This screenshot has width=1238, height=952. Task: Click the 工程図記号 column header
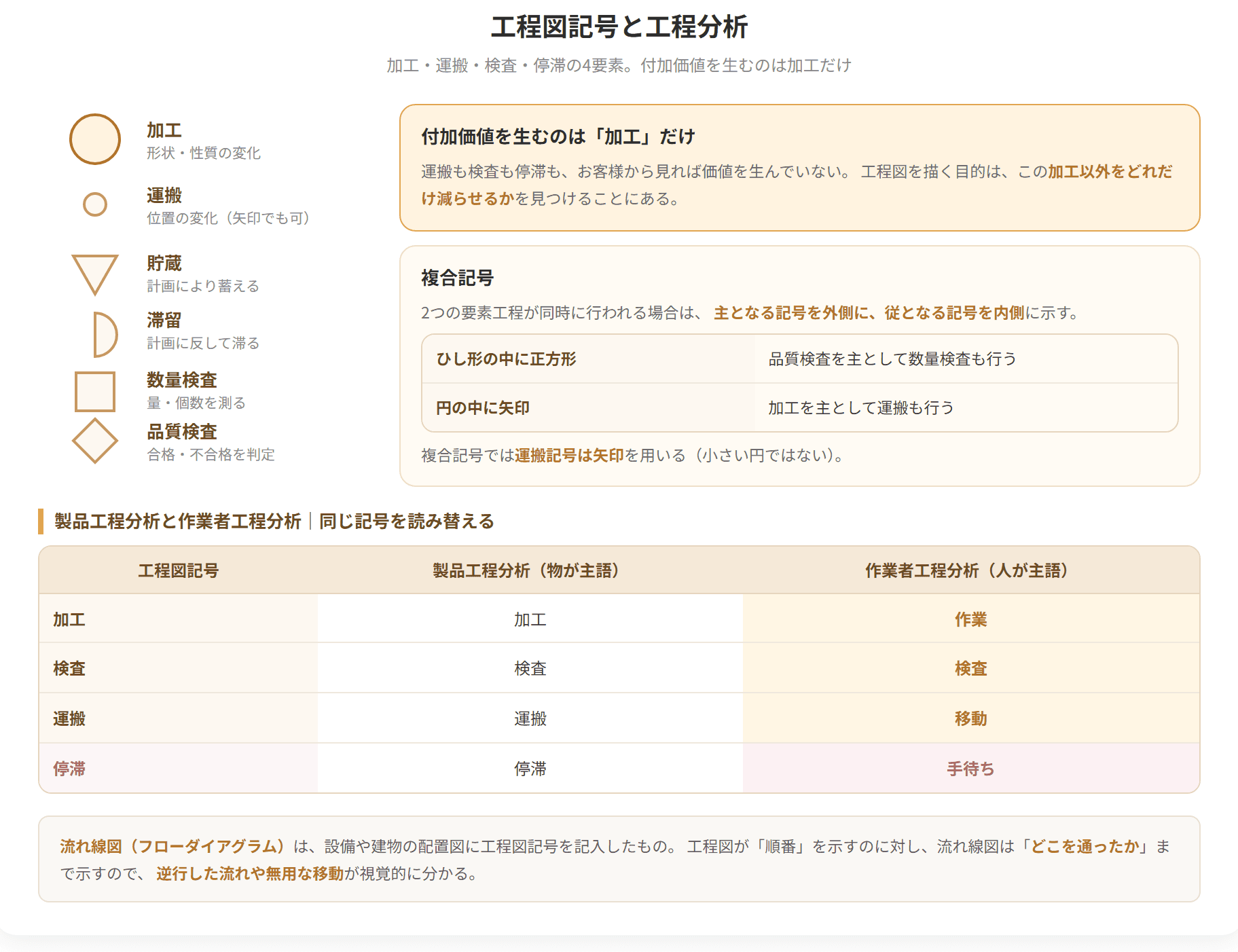pos(178,570)
